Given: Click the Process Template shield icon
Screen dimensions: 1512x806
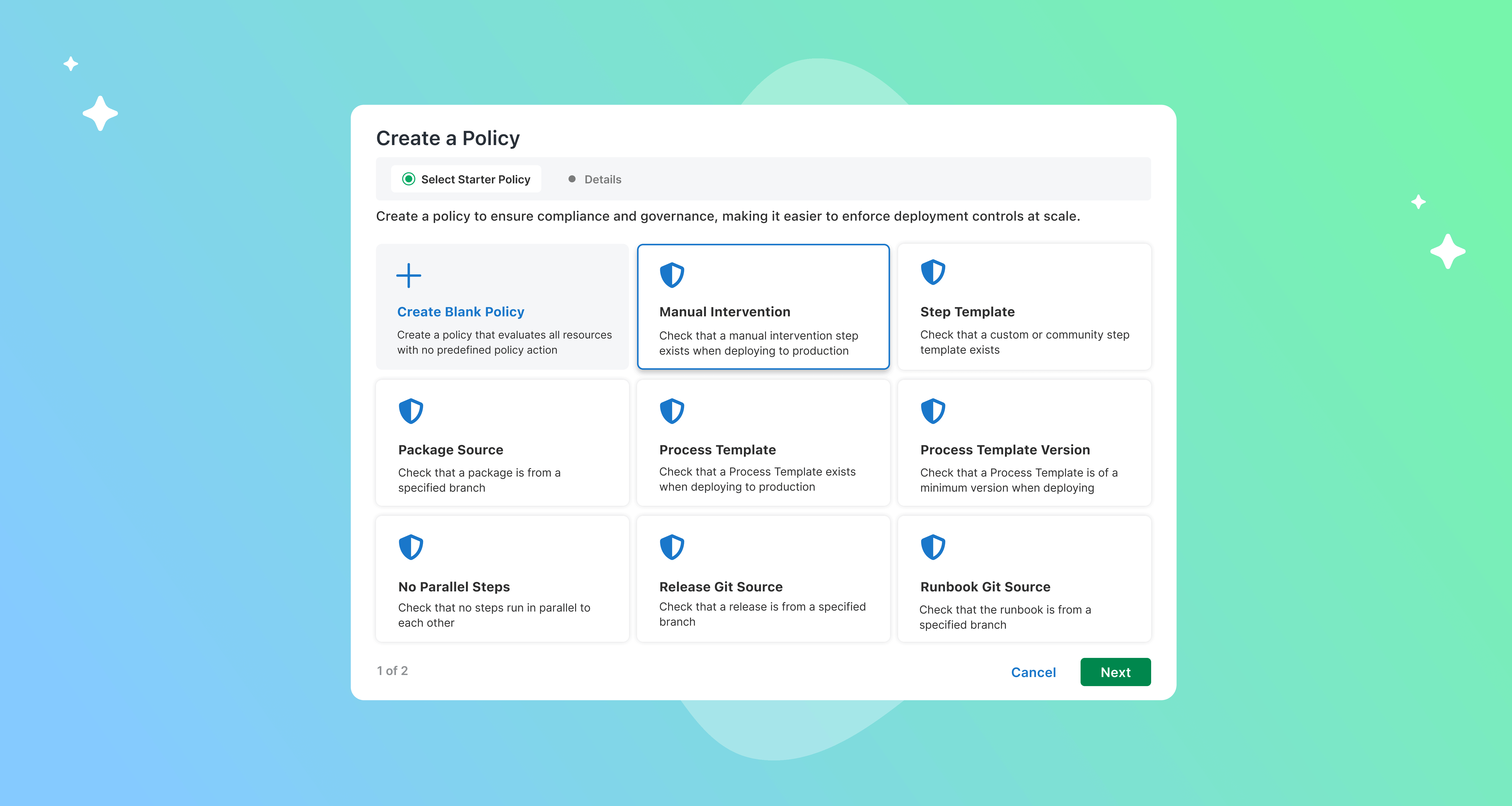Looking at the screenshot, I should point(673,410).
